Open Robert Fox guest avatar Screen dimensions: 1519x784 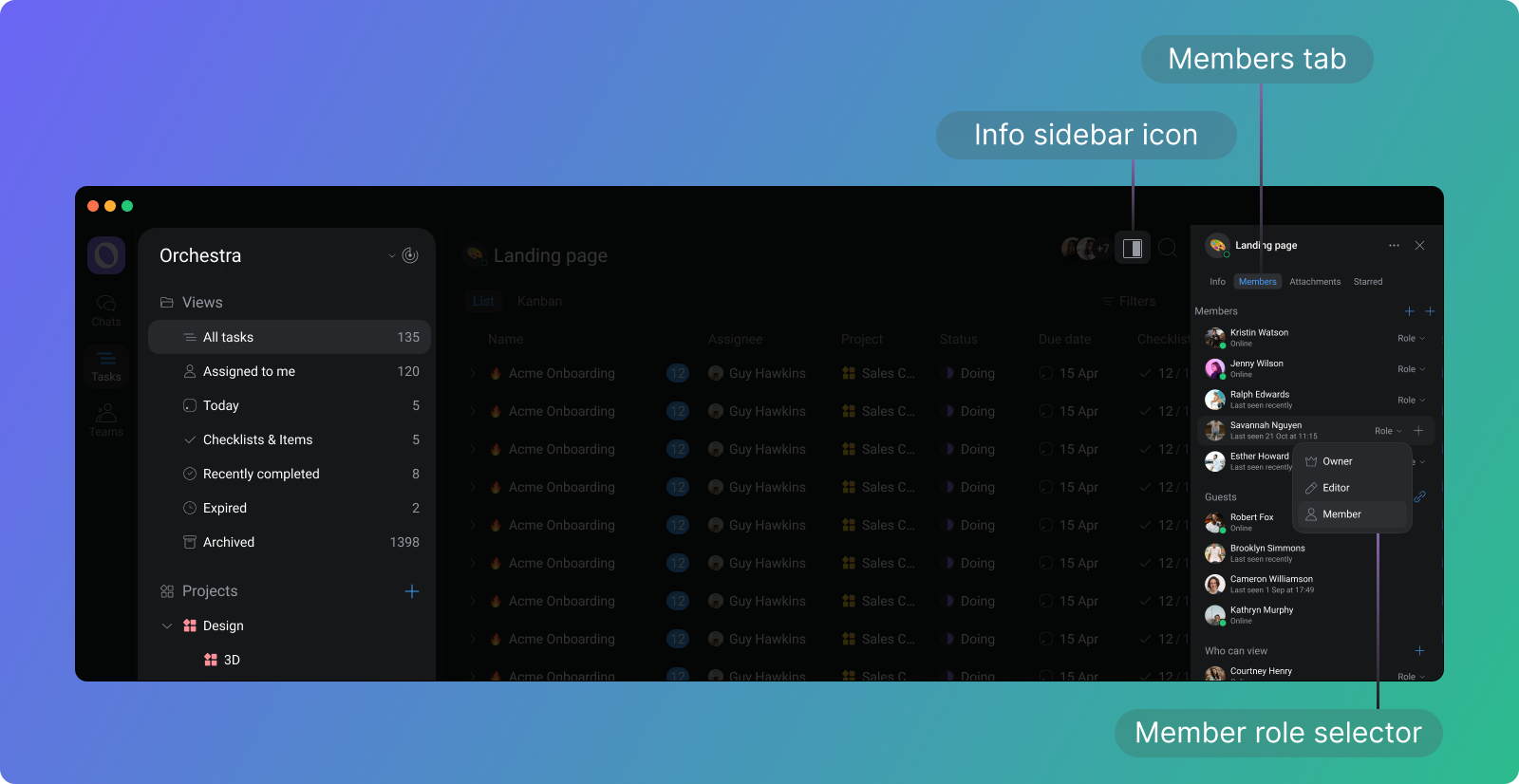pyautogui.click(x=1214, y=523)
